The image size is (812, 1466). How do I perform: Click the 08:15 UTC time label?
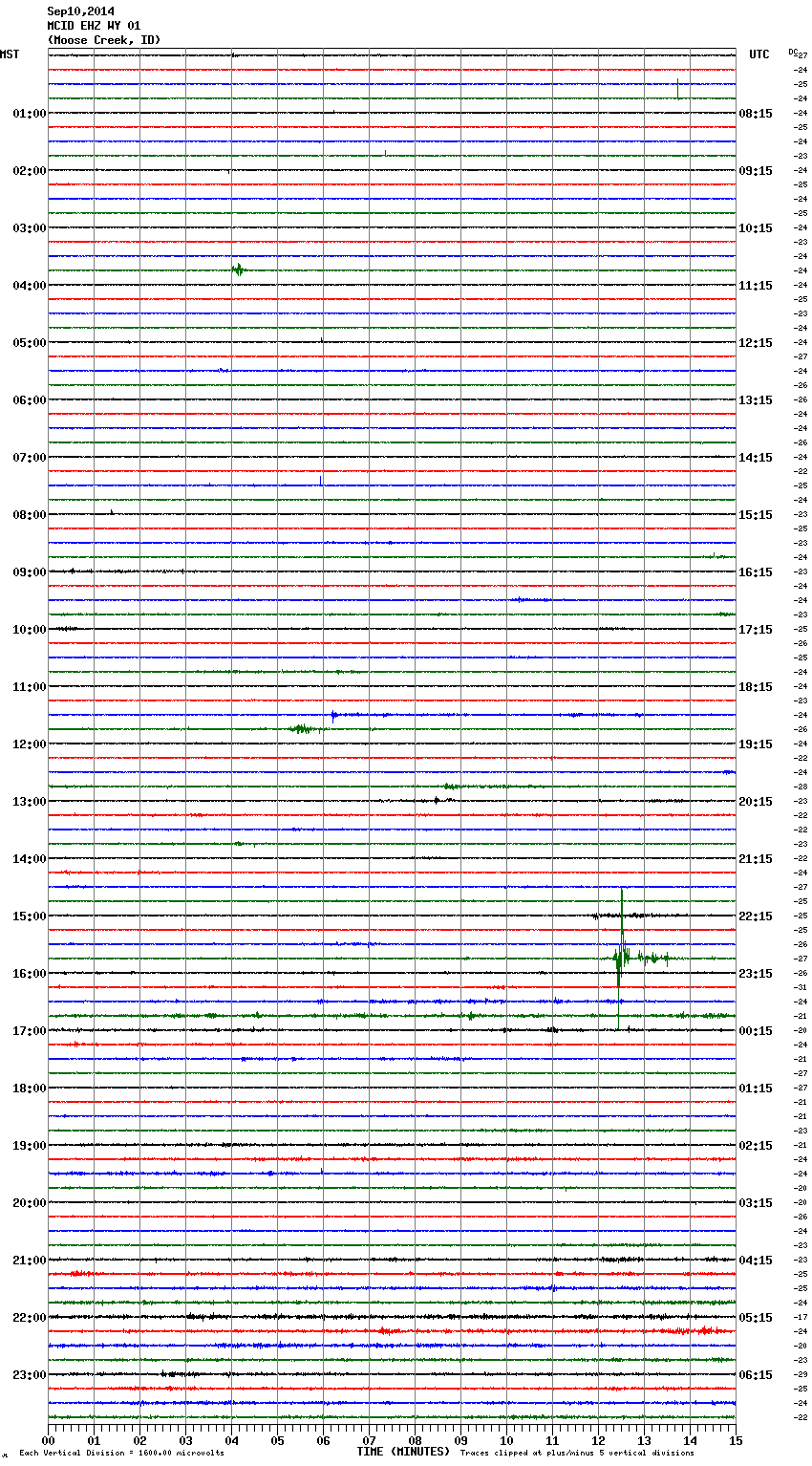756,114
